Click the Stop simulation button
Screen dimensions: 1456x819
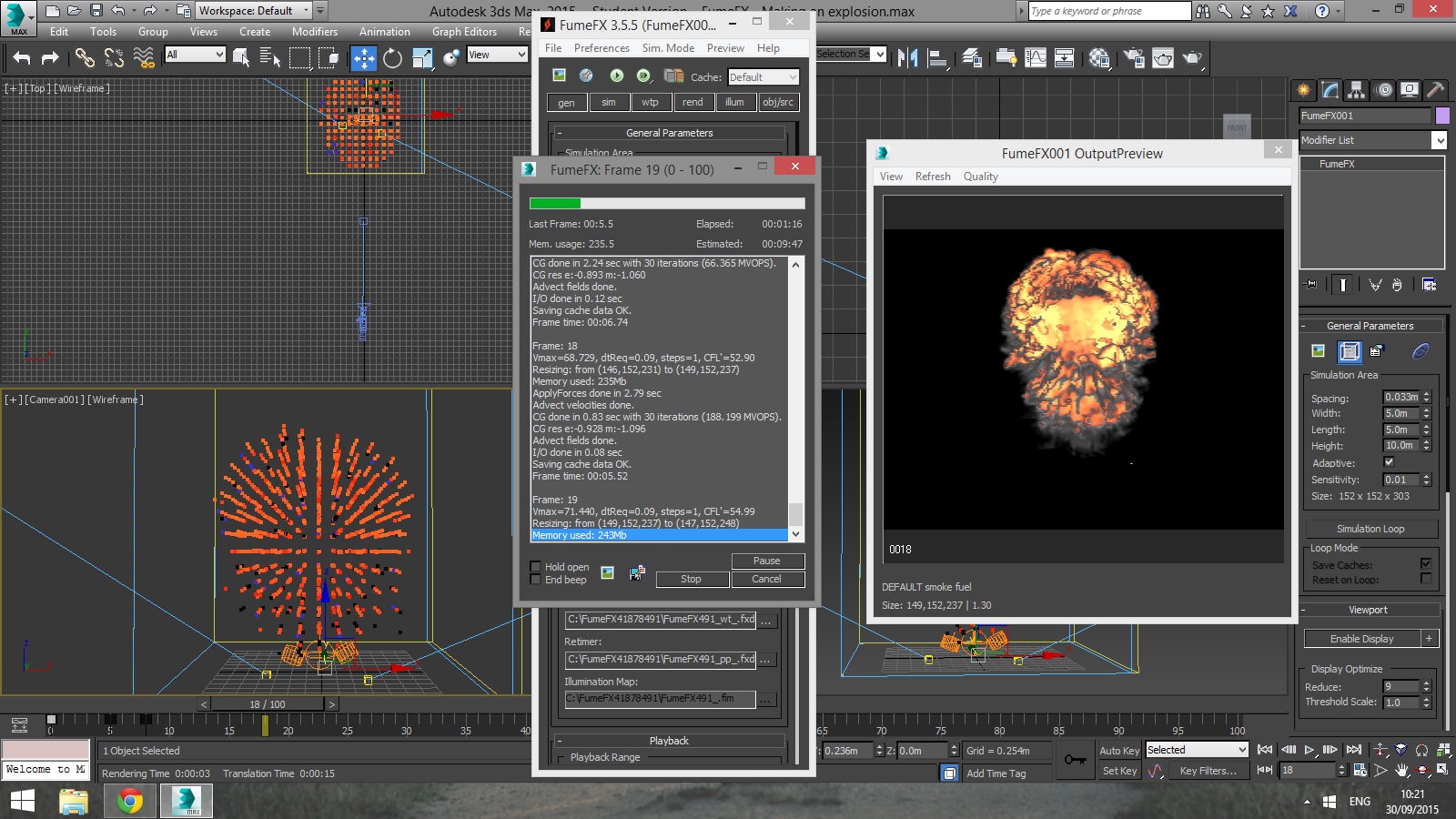pos(691,579)
